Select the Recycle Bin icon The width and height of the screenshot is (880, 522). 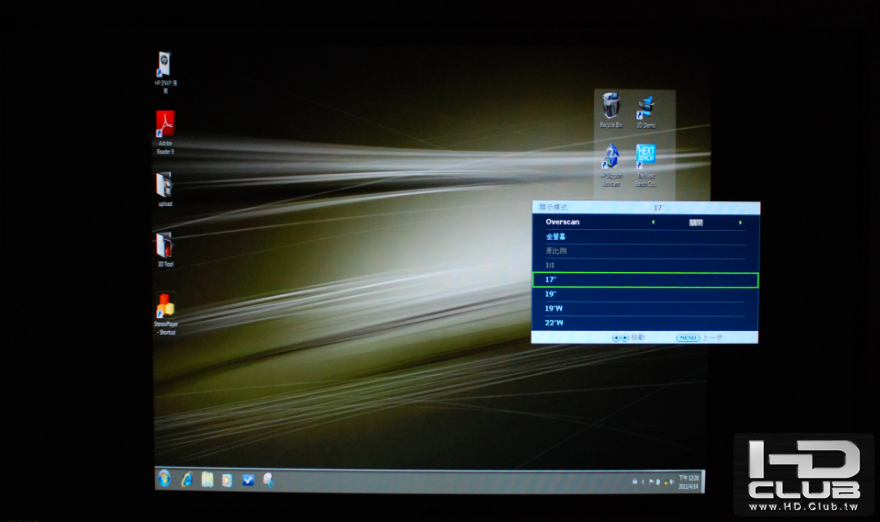coord(611,111)
